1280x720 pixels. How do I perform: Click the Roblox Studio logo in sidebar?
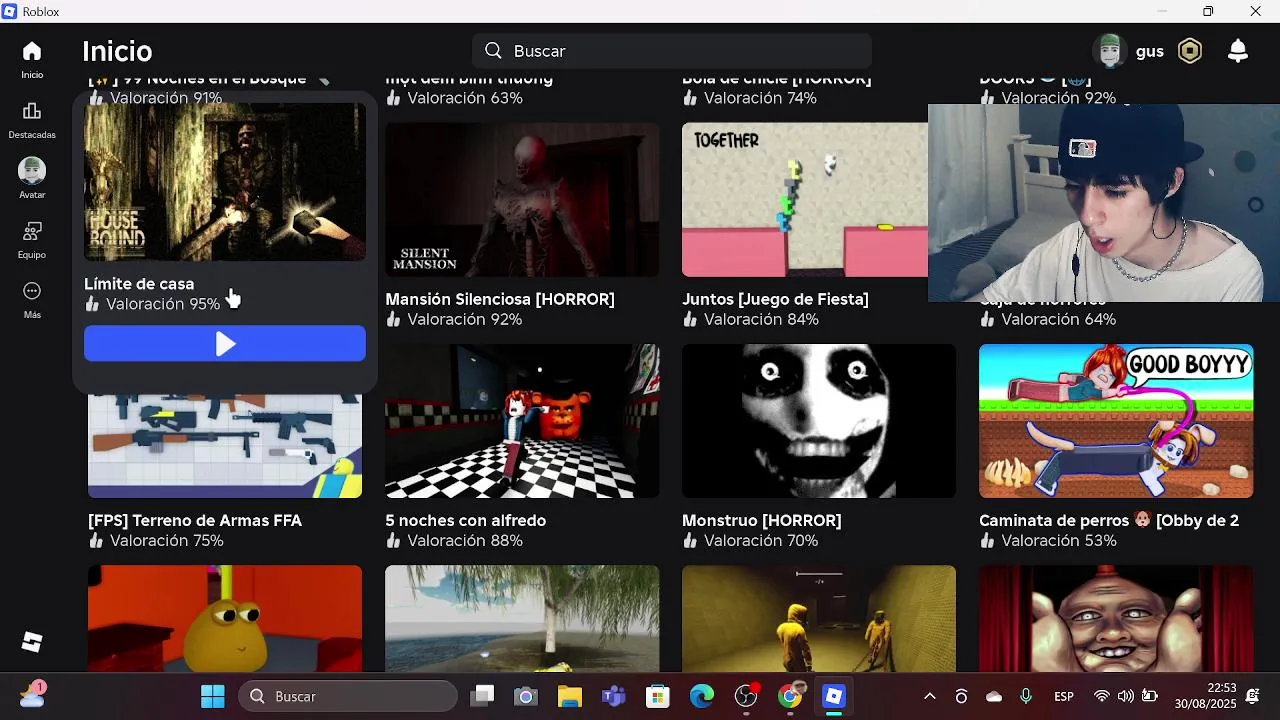pos(32,642)
